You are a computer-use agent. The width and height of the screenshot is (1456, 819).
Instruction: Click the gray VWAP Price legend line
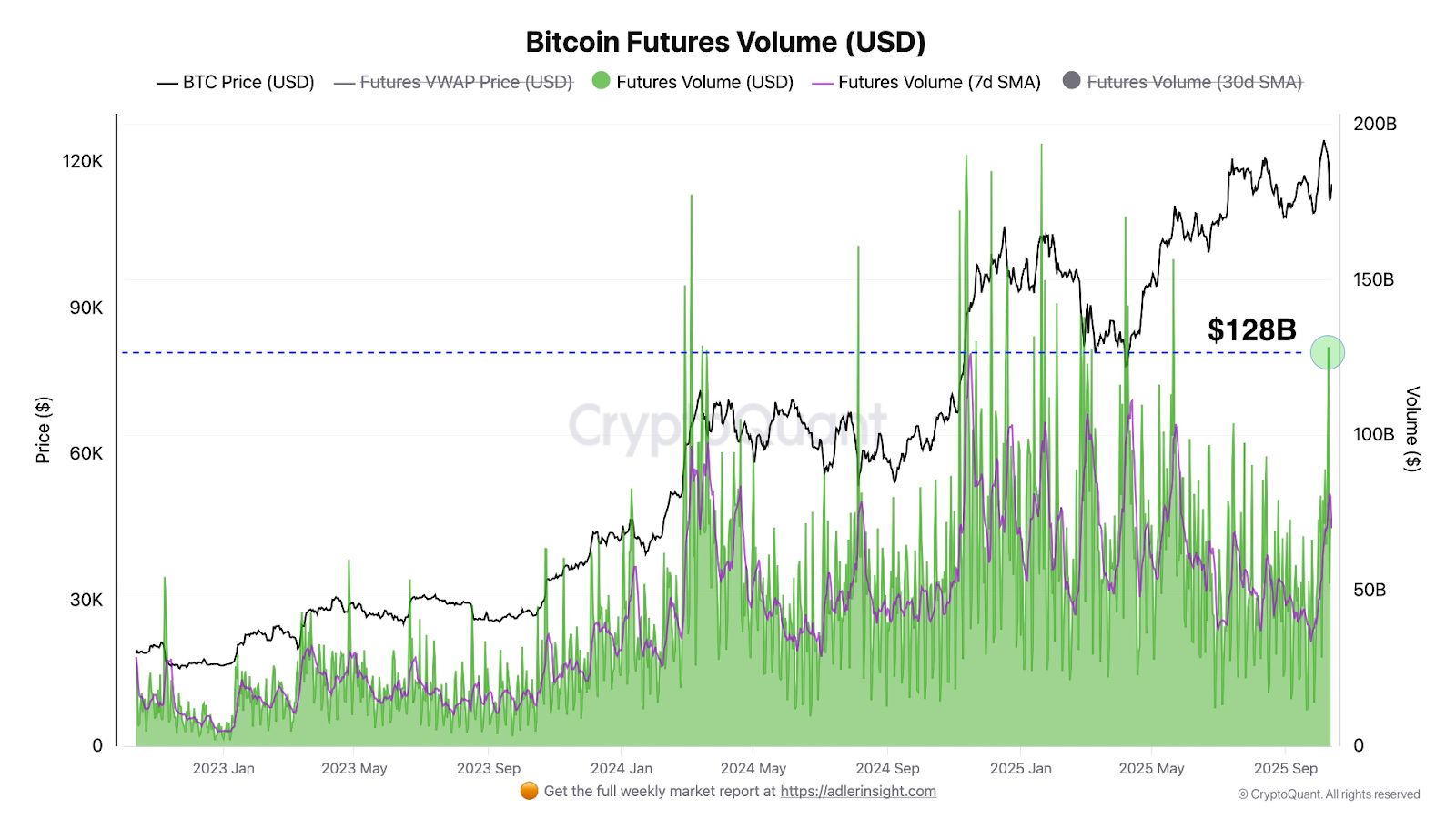point(344,83)
